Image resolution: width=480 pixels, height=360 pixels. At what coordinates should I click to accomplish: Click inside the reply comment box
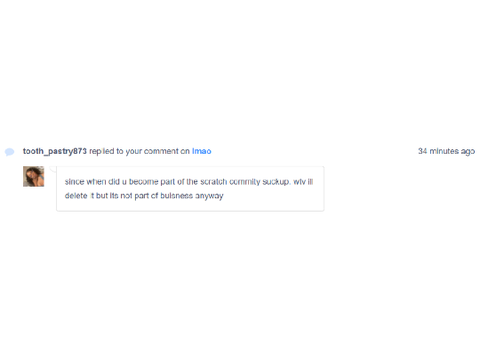coord(190,189)
